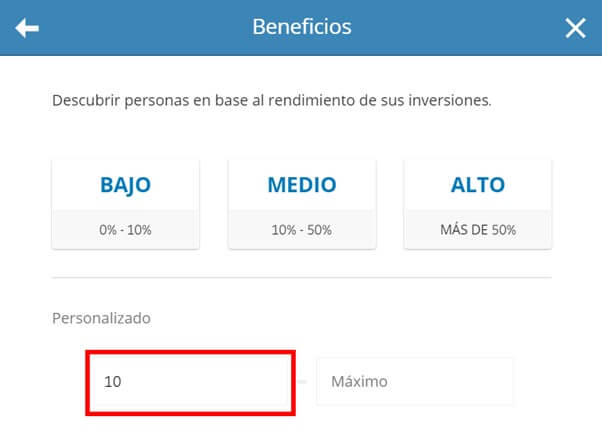Click the Personalizado section label
The height and width of the screenshot is (435, 602).
[x=101, y=318]
